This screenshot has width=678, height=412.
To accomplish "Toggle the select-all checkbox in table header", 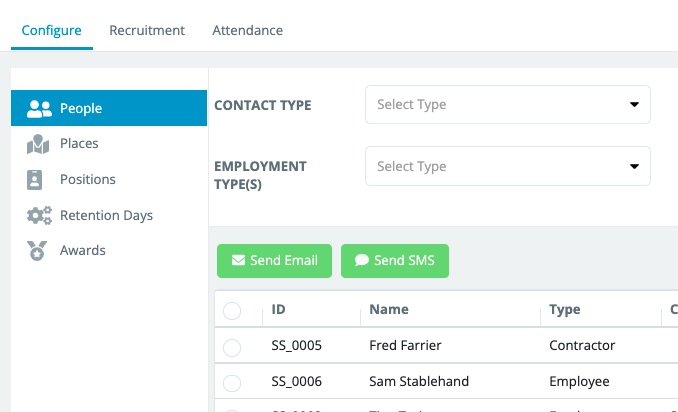I will coord(232,311).
